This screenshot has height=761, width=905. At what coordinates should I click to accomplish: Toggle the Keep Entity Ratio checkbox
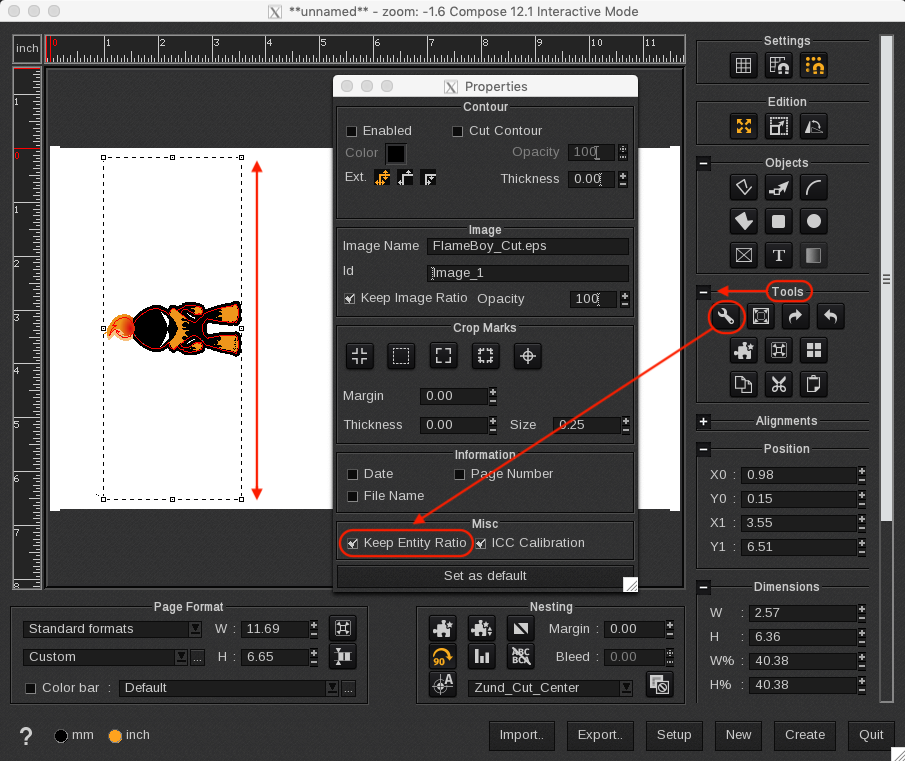click(x=352, y=543)
